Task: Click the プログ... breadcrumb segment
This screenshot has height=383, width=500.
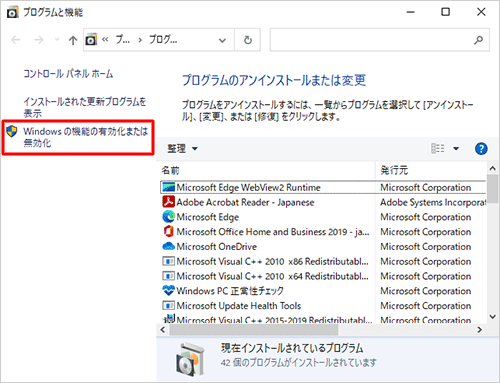Action: pos(163,40)
